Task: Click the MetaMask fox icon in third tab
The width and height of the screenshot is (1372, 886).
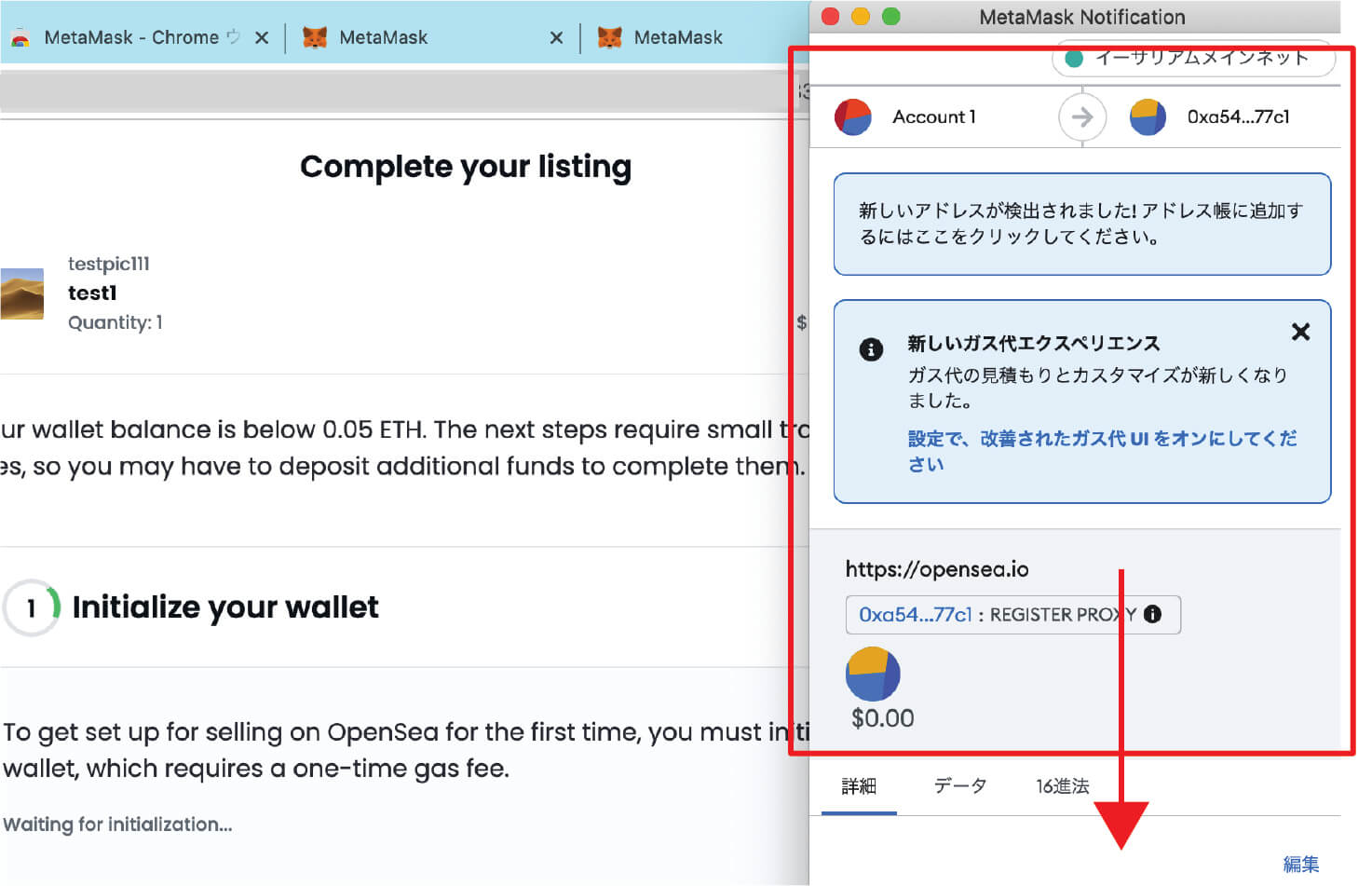Action: (x=609, y=37)
